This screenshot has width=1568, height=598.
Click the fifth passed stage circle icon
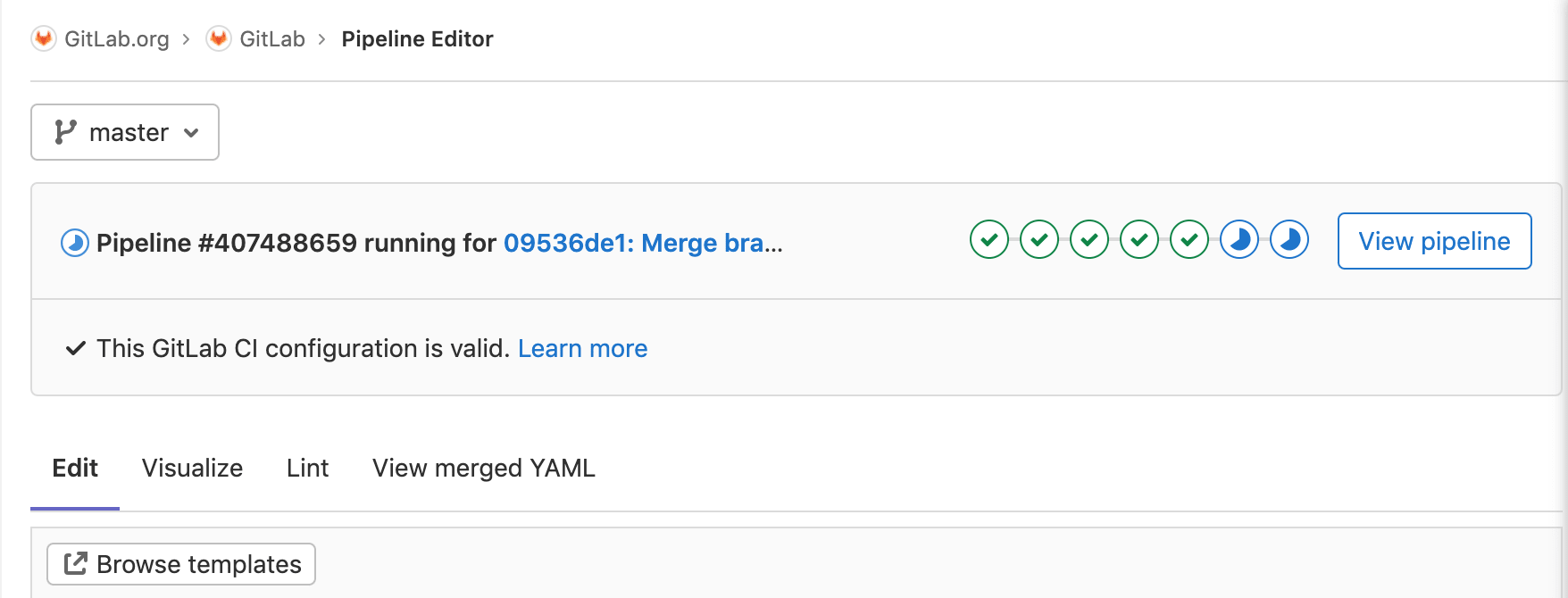pyautogui.click(x=1189, y=239)
